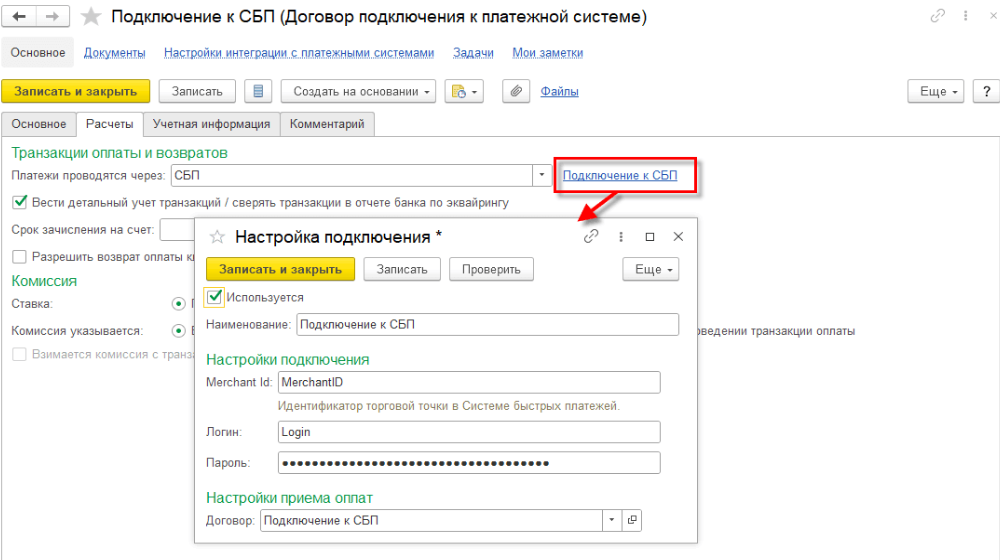This screenshot has height=560, width=1000.
Task: Select top Основное navigation section
Action: point(38,53)
